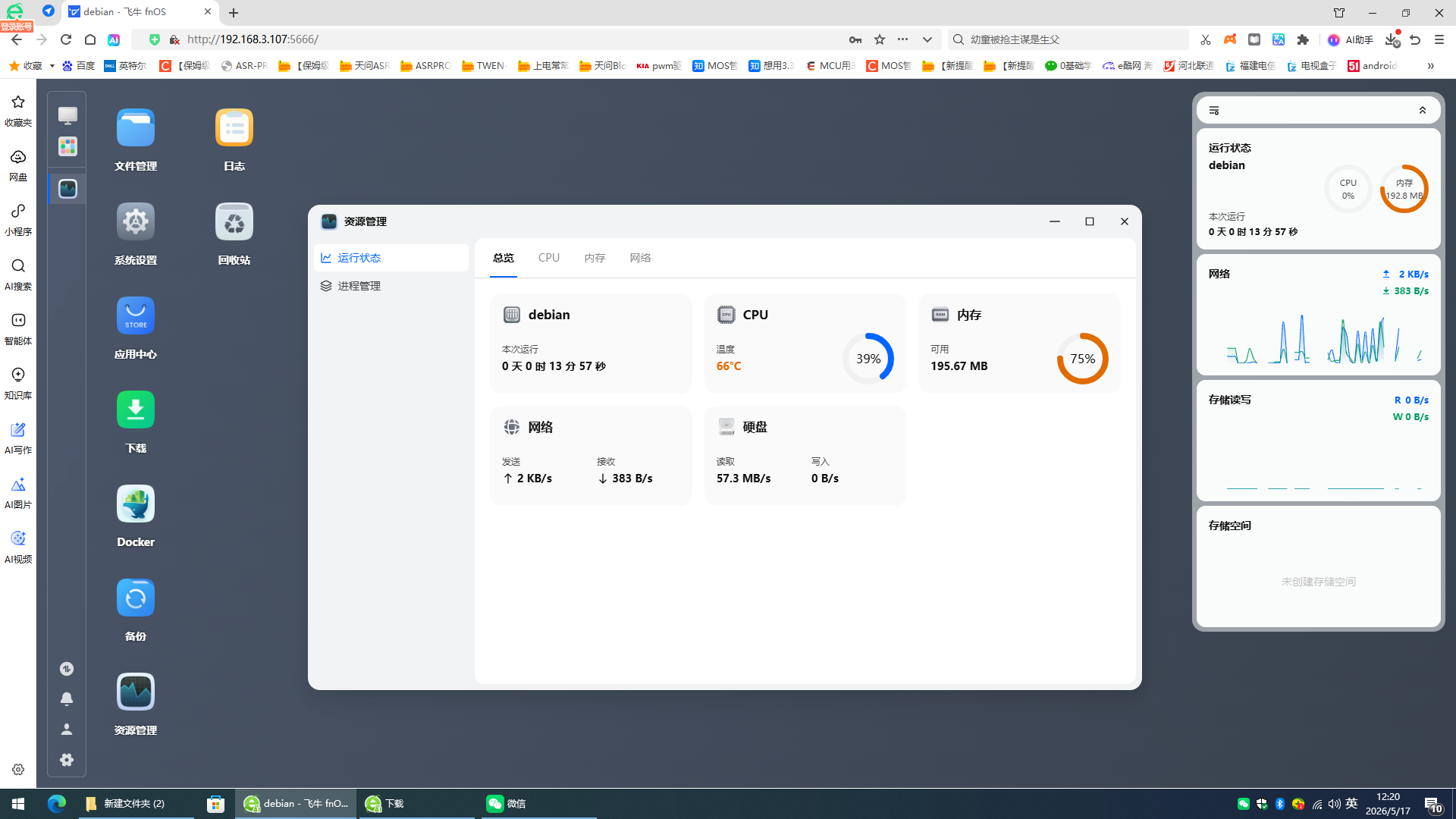1456x819 pixels.
Task: Open Microsoft Edge from taskbar
Action: pos(57,804)
